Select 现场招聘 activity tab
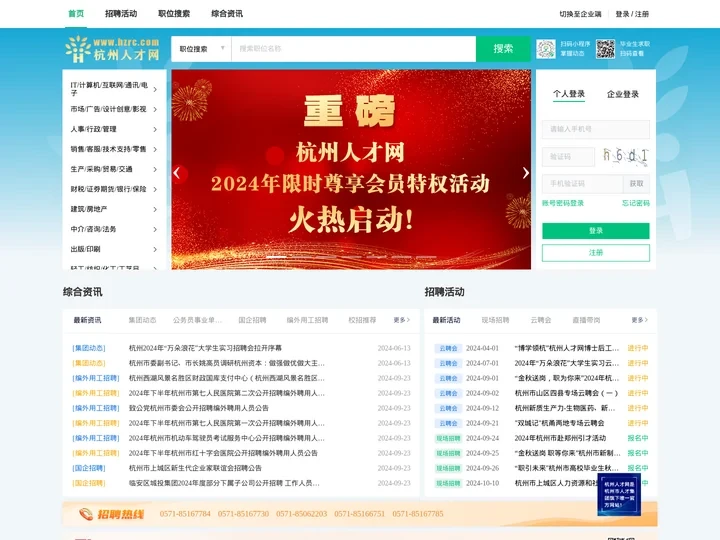The image size is (720, 540). point(495,320)
